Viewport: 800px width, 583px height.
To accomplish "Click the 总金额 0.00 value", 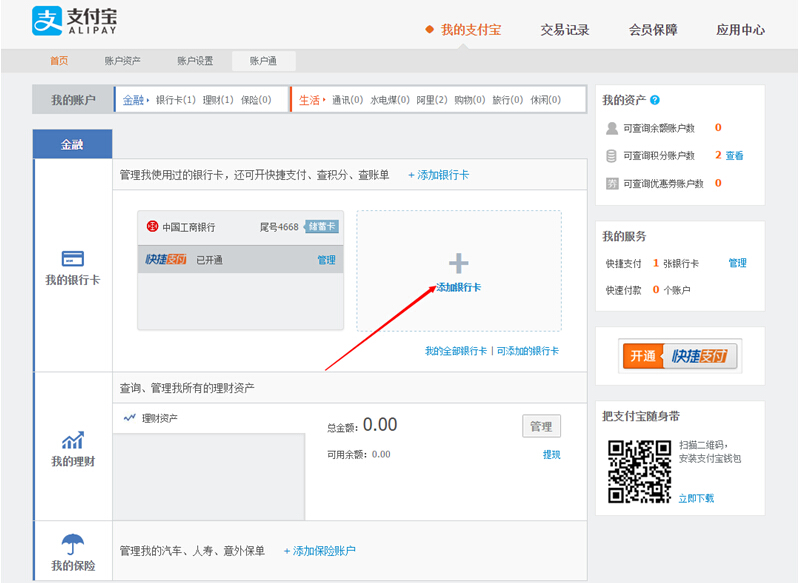I will click(x=380, y=424).
